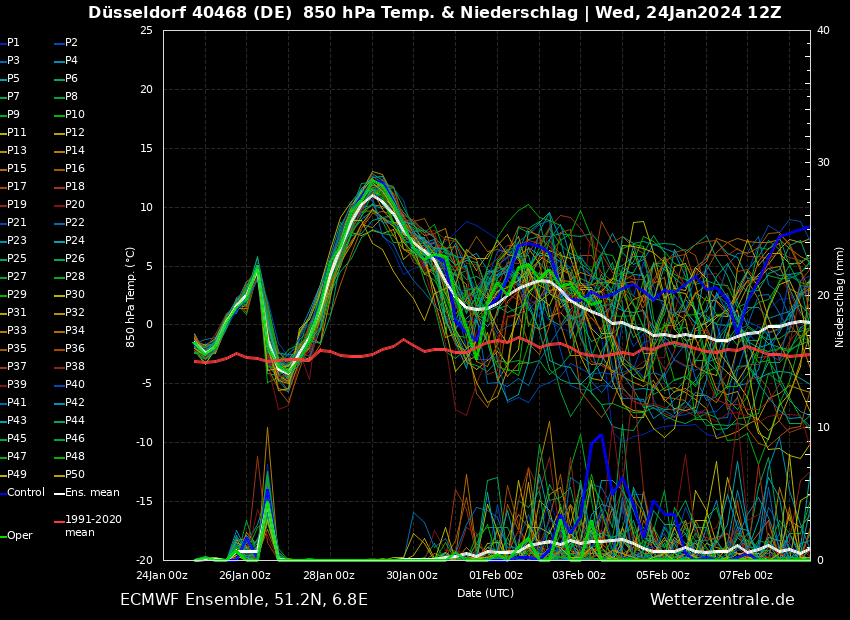Viewport: 850px width, 620px height.
Task: Click the white line swatch beside Ens. mean
Action: 59,493
